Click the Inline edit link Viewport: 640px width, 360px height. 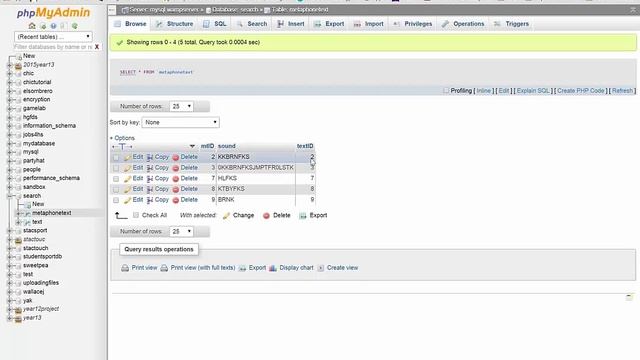point(484,91)
